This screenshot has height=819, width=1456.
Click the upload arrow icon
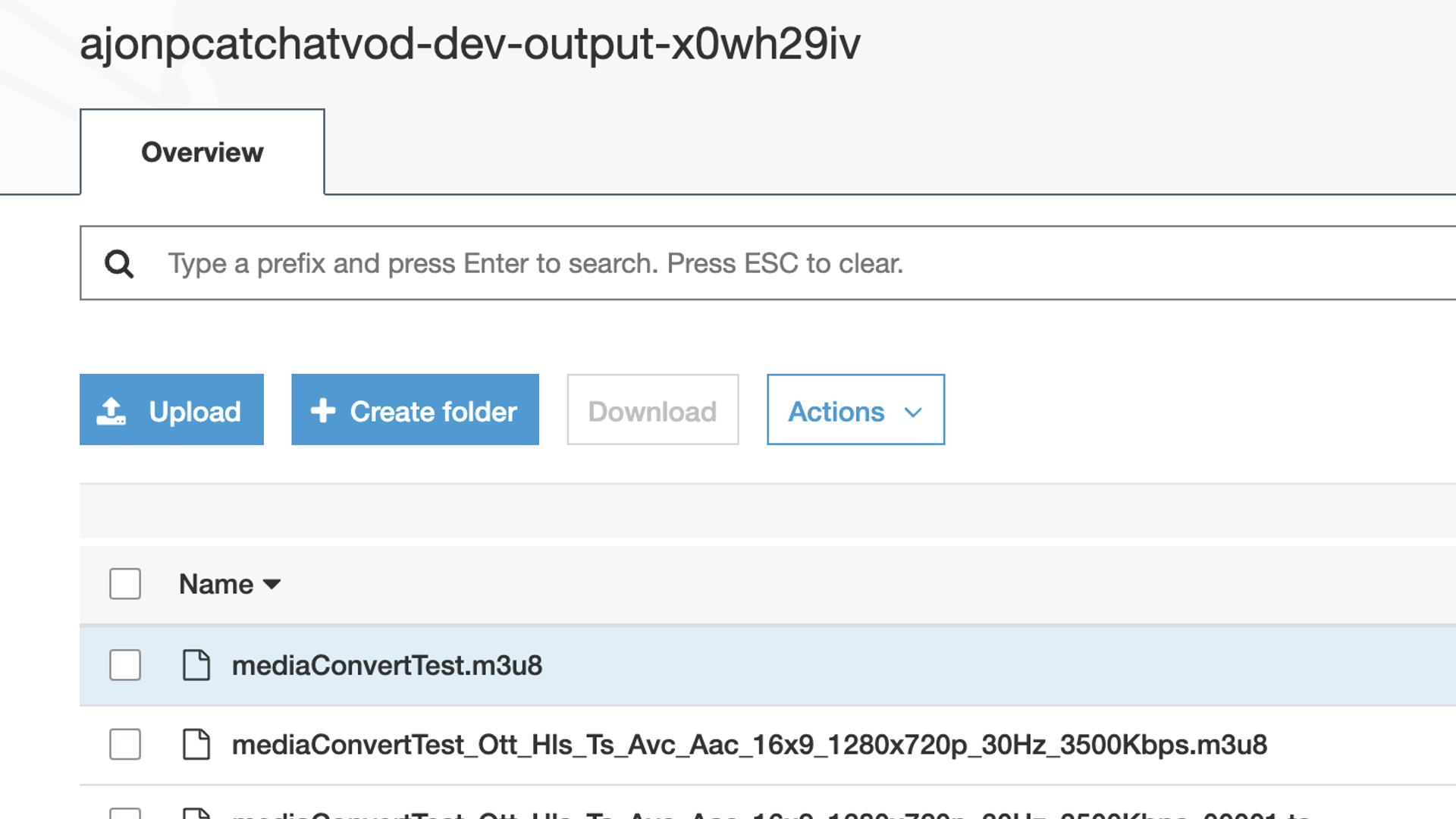tap(111, 411)
